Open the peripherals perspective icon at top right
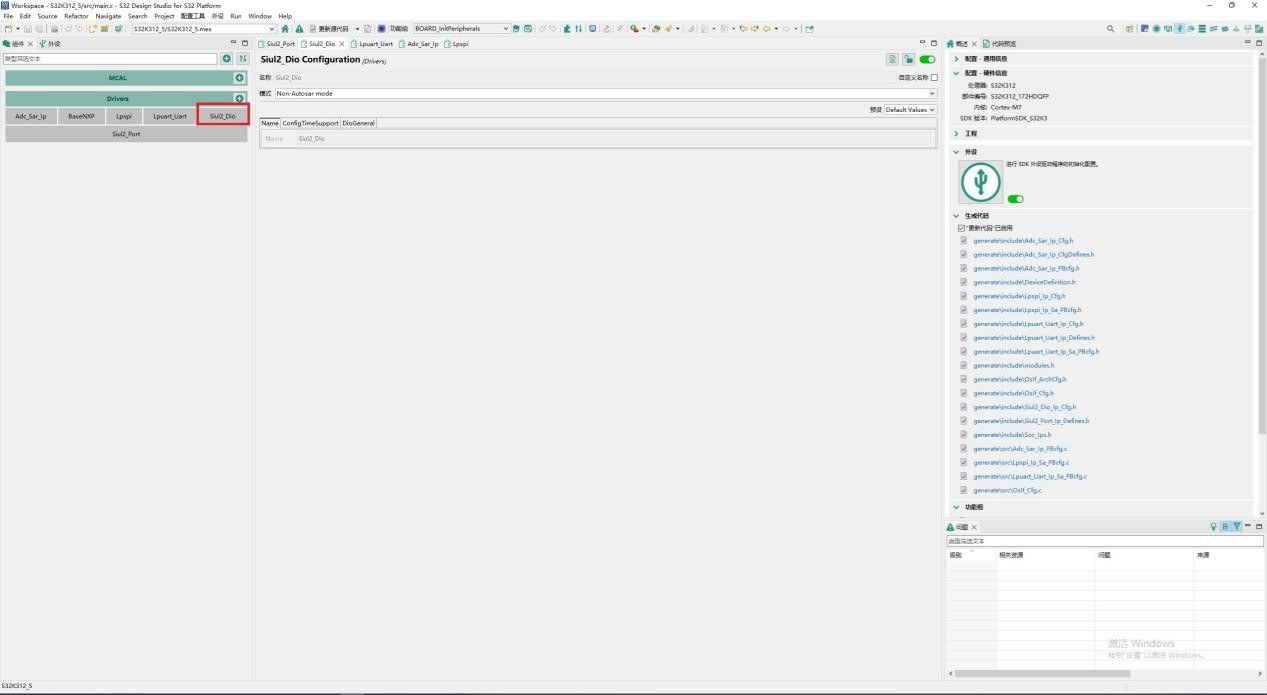The height and width of the screenshot is (695, 1267). pyautogui.click(x=1180, y=29)
